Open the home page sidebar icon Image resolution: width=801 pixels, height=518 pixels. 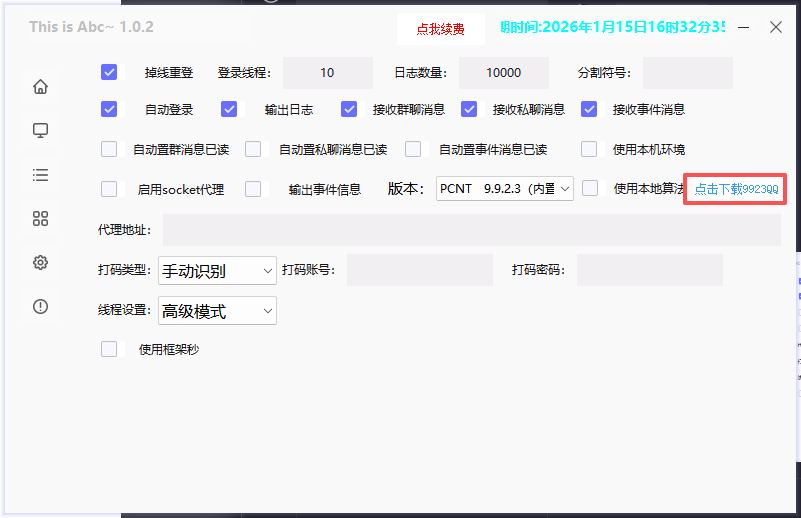coord(40,87)
